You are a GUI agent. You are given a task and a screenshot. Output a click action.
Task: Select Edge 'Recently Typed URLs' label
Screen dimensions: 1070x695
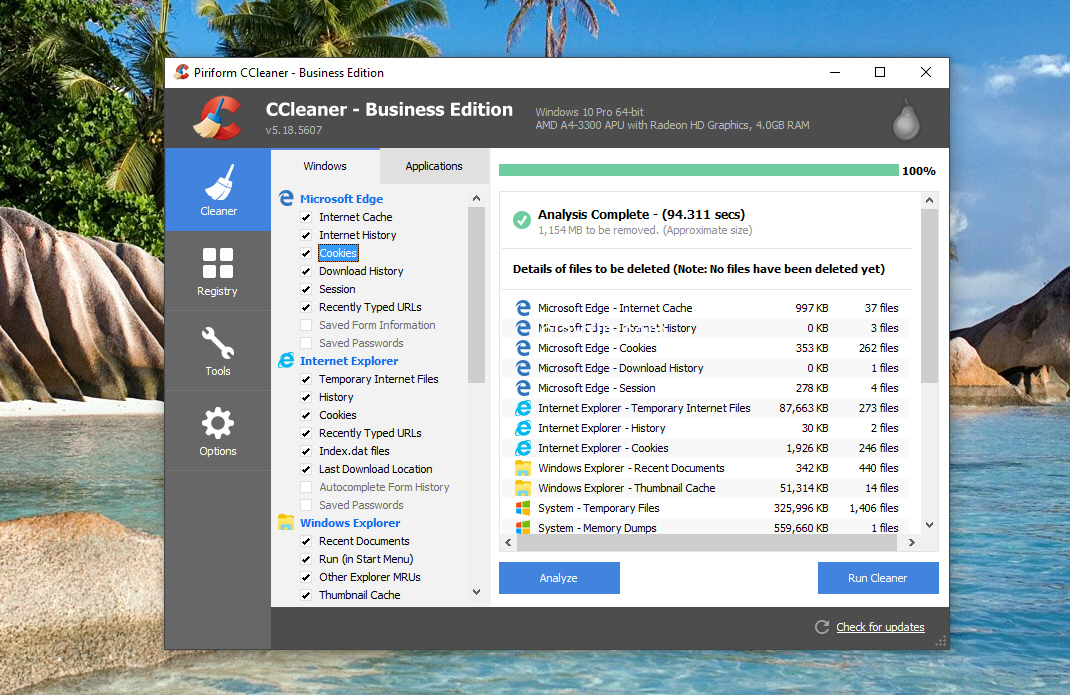pyautogui.click(x=370, y=307)
